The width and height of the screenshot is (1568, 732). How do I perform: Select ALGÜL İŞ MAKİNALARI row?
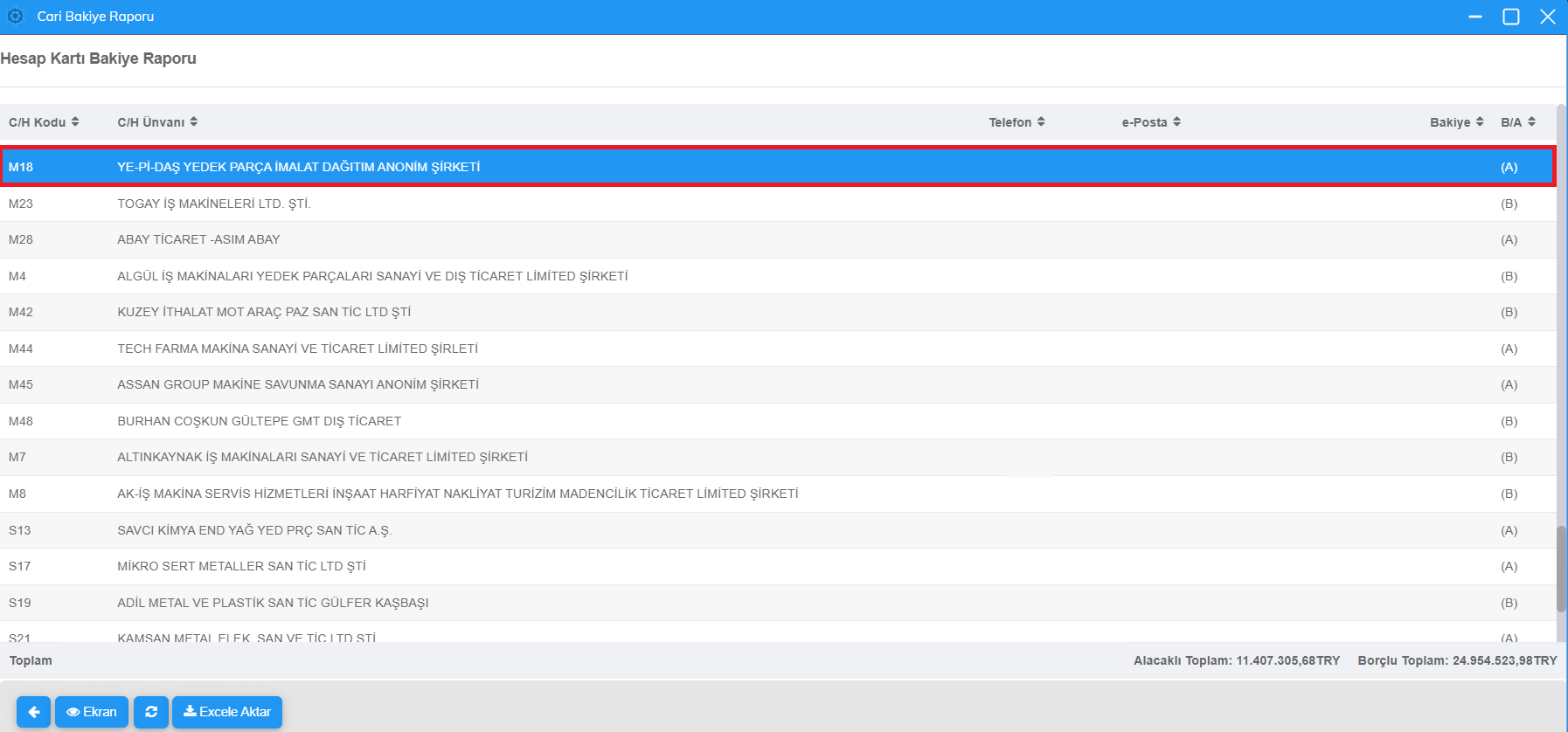click(x=778, y=276)
